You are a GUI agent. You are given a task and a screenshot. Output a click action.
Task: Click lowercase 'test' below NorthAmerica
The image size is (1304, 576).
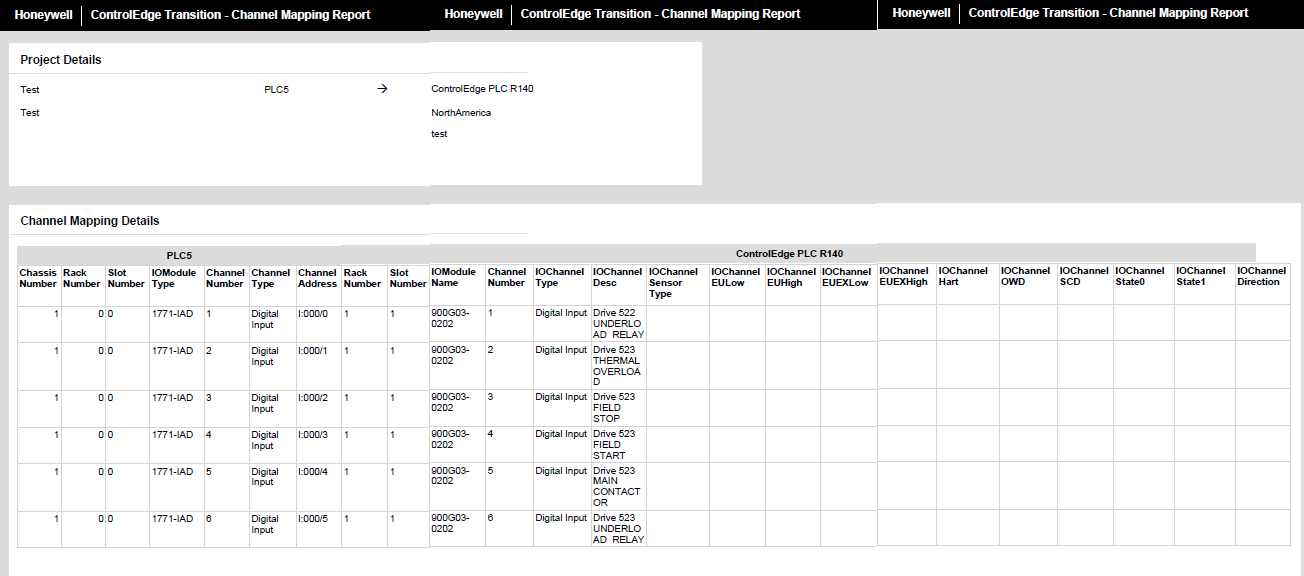point(439,134)
